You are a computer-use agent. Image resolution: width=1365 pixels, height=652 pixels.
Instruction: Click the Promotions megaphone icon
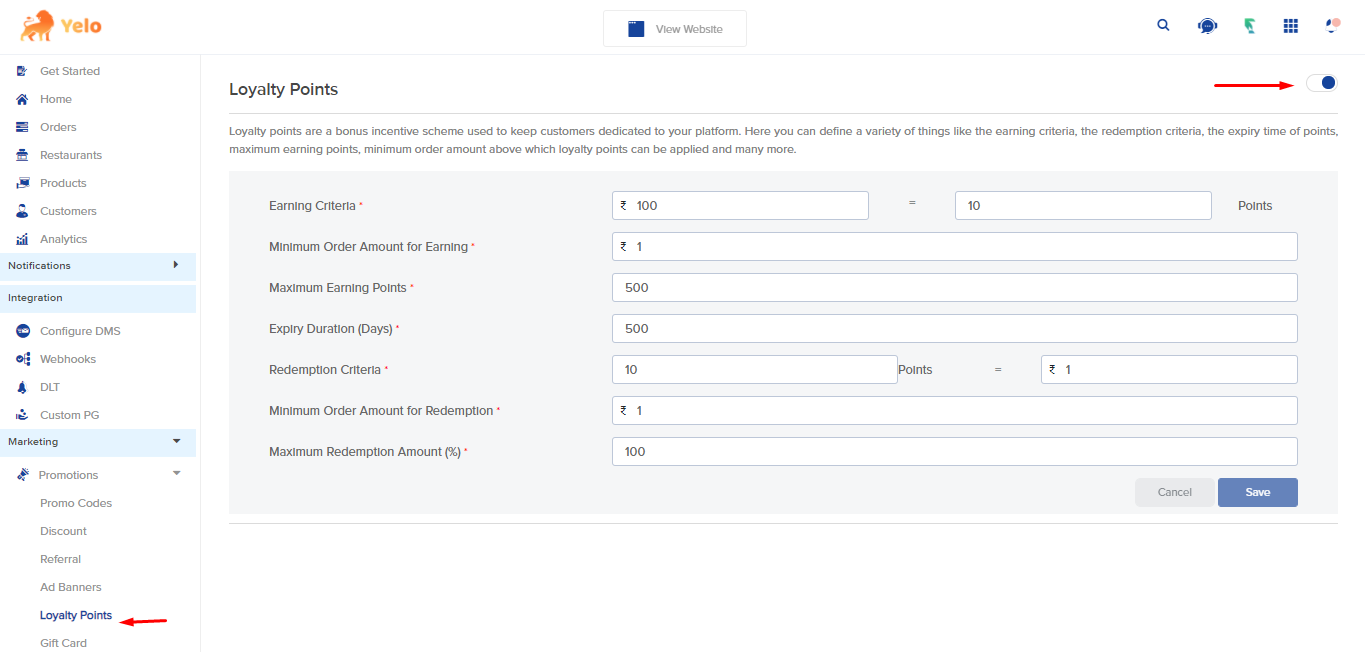pyautogui.click(x=22, y=475)
